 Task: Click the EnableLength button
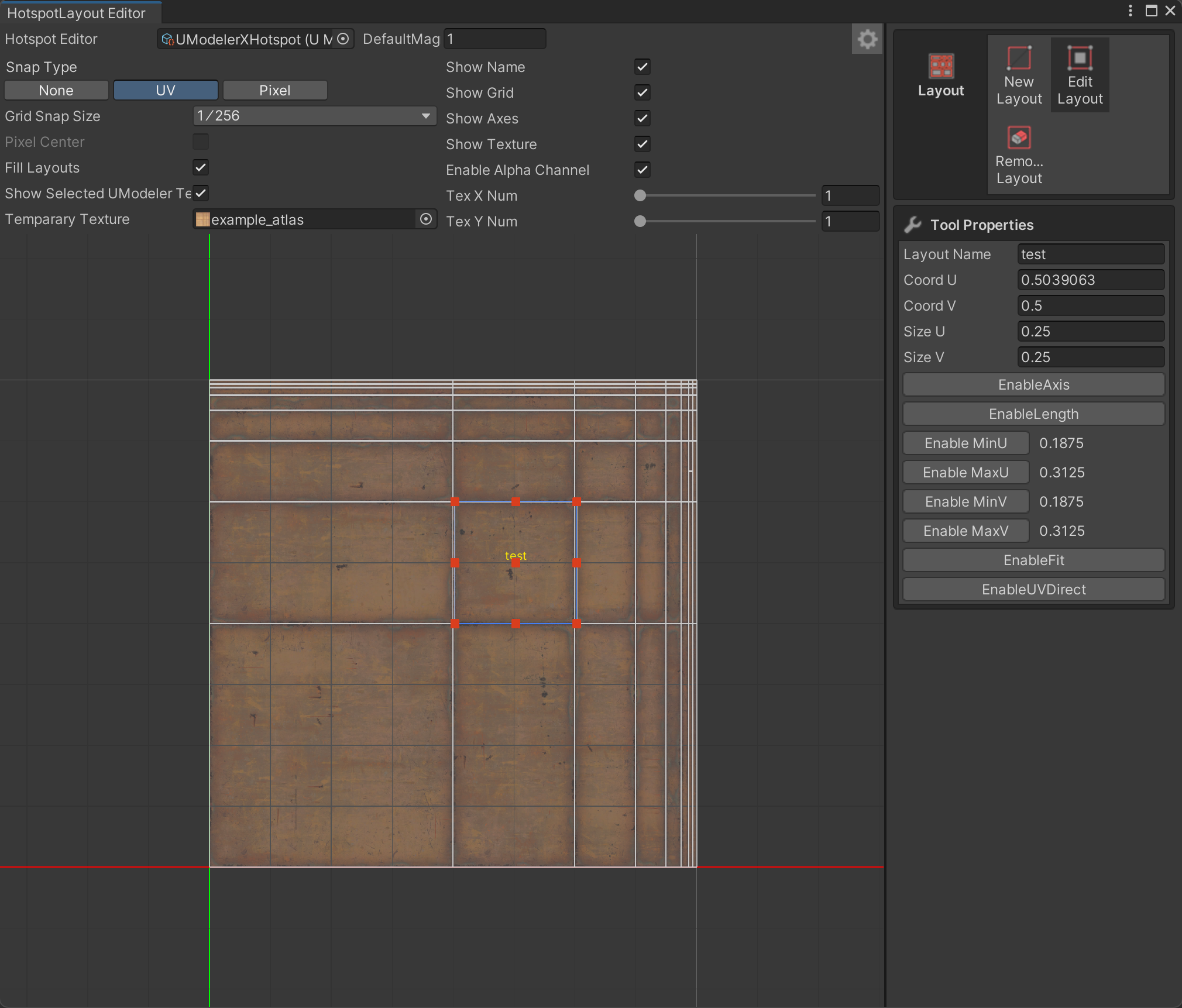coord(1033,414)
